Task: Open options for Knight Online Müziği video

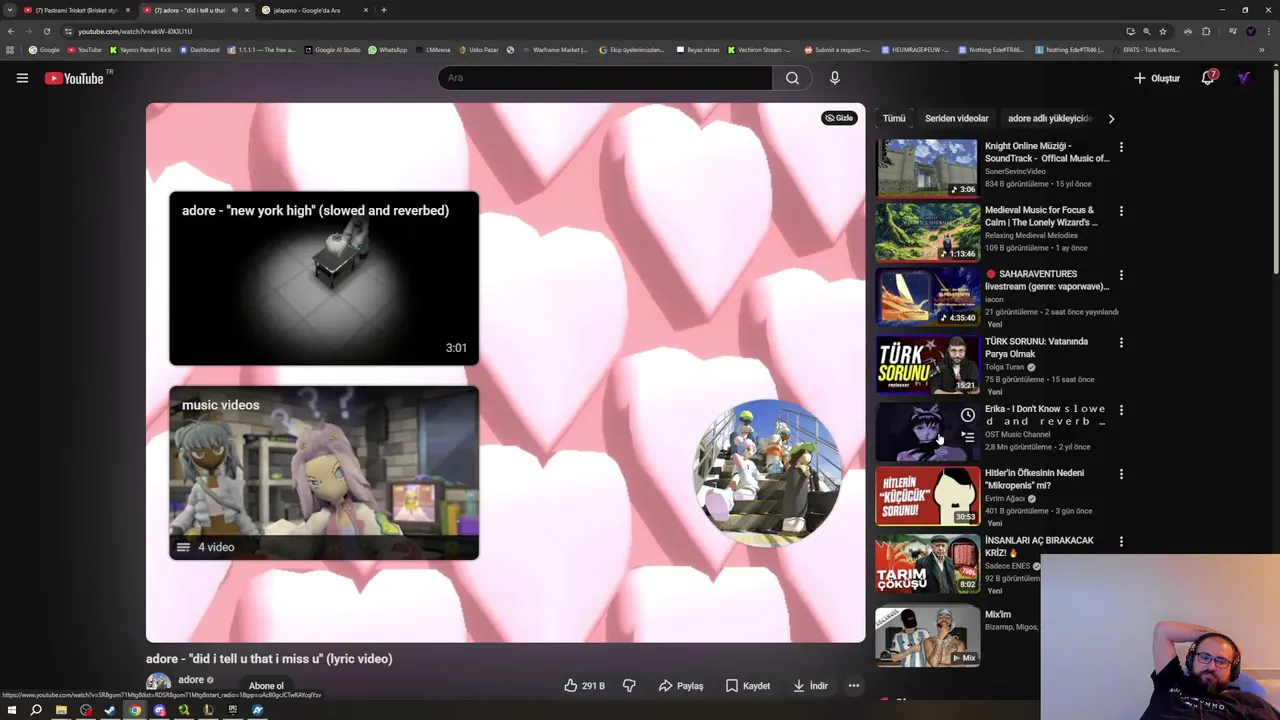Action: coord(1121,147)
